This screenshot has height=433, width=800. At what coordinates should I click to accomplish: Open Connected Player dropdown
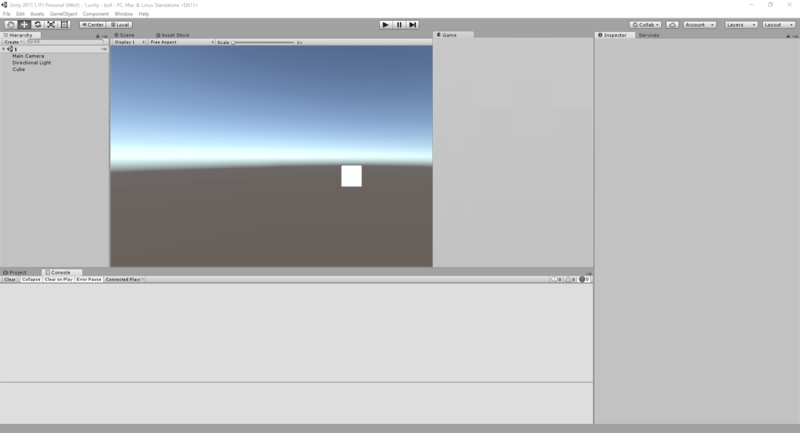(124, 279)
